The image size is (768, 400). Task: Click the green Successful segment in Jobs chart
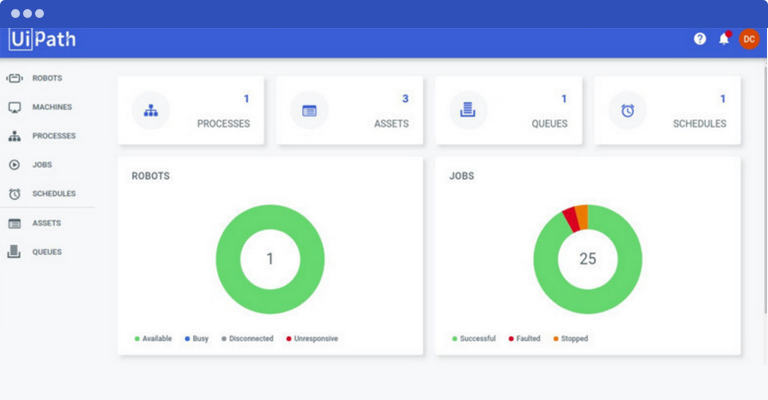[588, 302]
